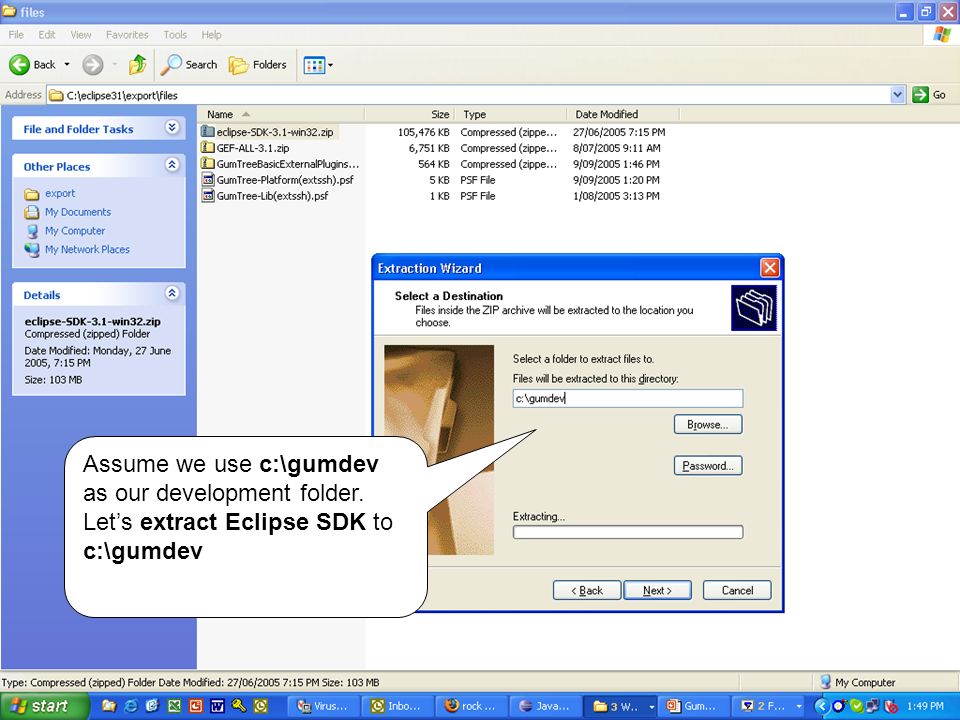This screenshot has height=720, width=960.
Task: Collapse the Other Places panel
Action: 172,165
